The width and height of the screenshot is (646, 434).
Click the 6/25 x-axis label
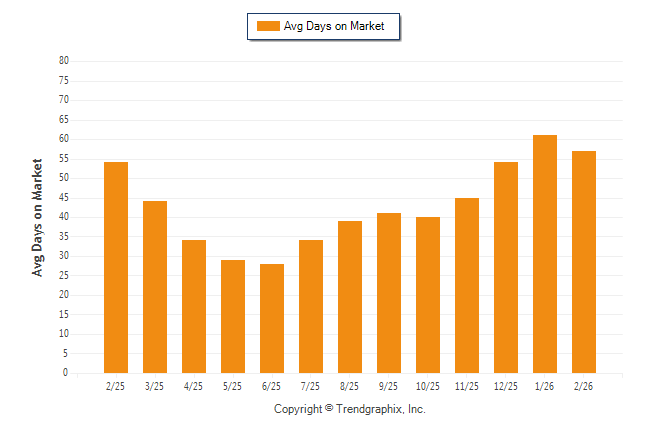click(x=272, y=386)
